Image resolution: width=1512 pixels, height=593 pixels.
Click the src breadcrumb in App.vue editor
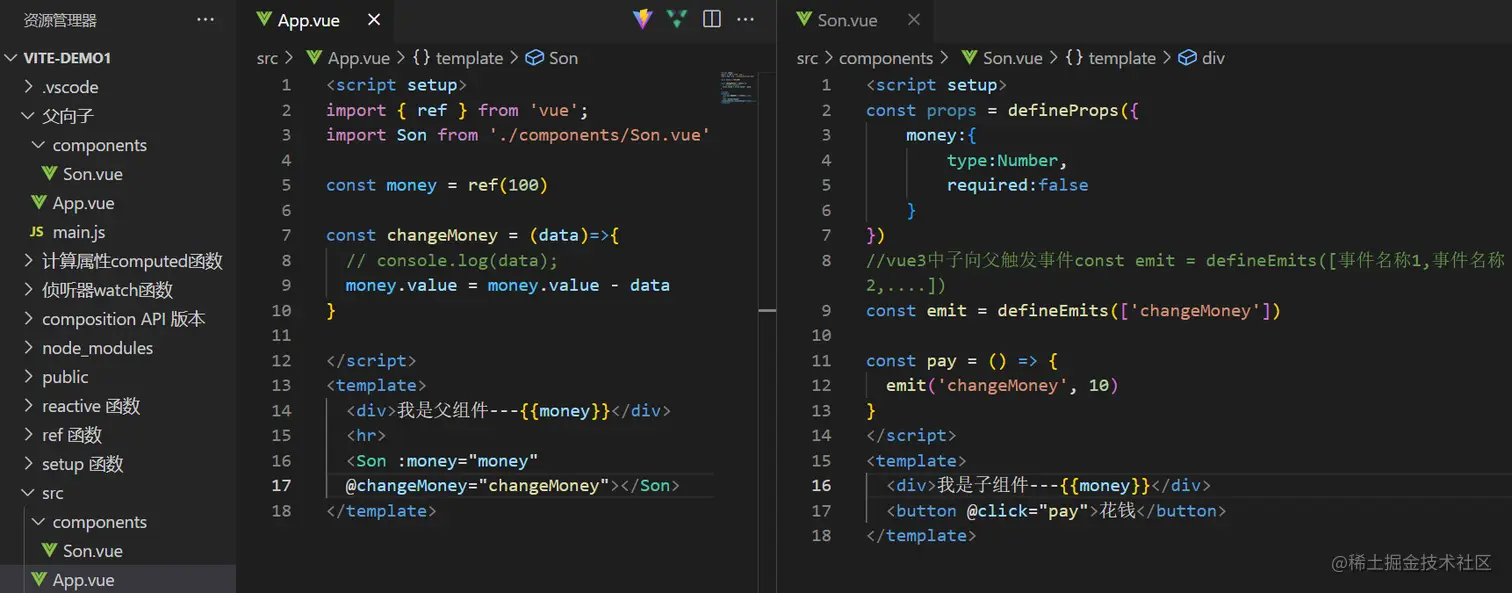point(267,58)
